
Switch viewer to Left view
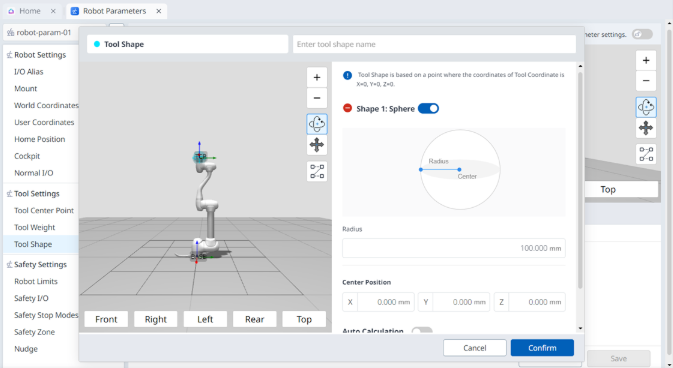[x=205, y=319]
